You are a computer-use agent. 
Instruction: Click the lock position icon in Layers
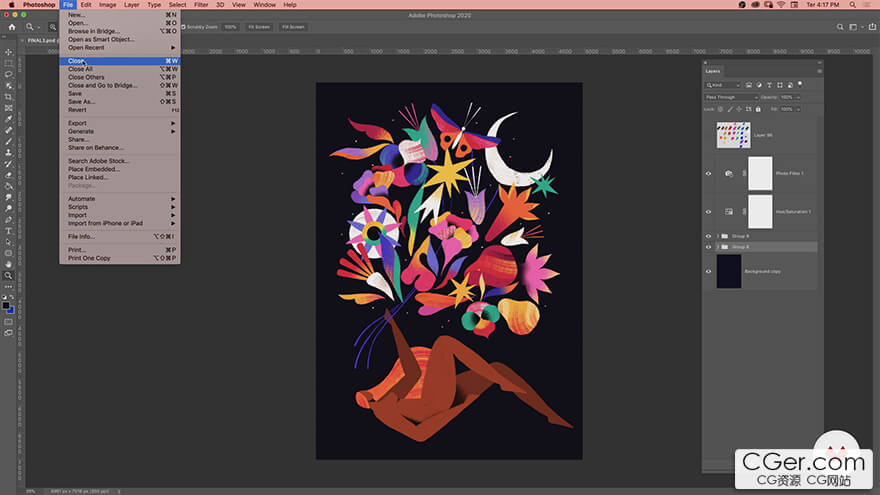coord(739,109)
